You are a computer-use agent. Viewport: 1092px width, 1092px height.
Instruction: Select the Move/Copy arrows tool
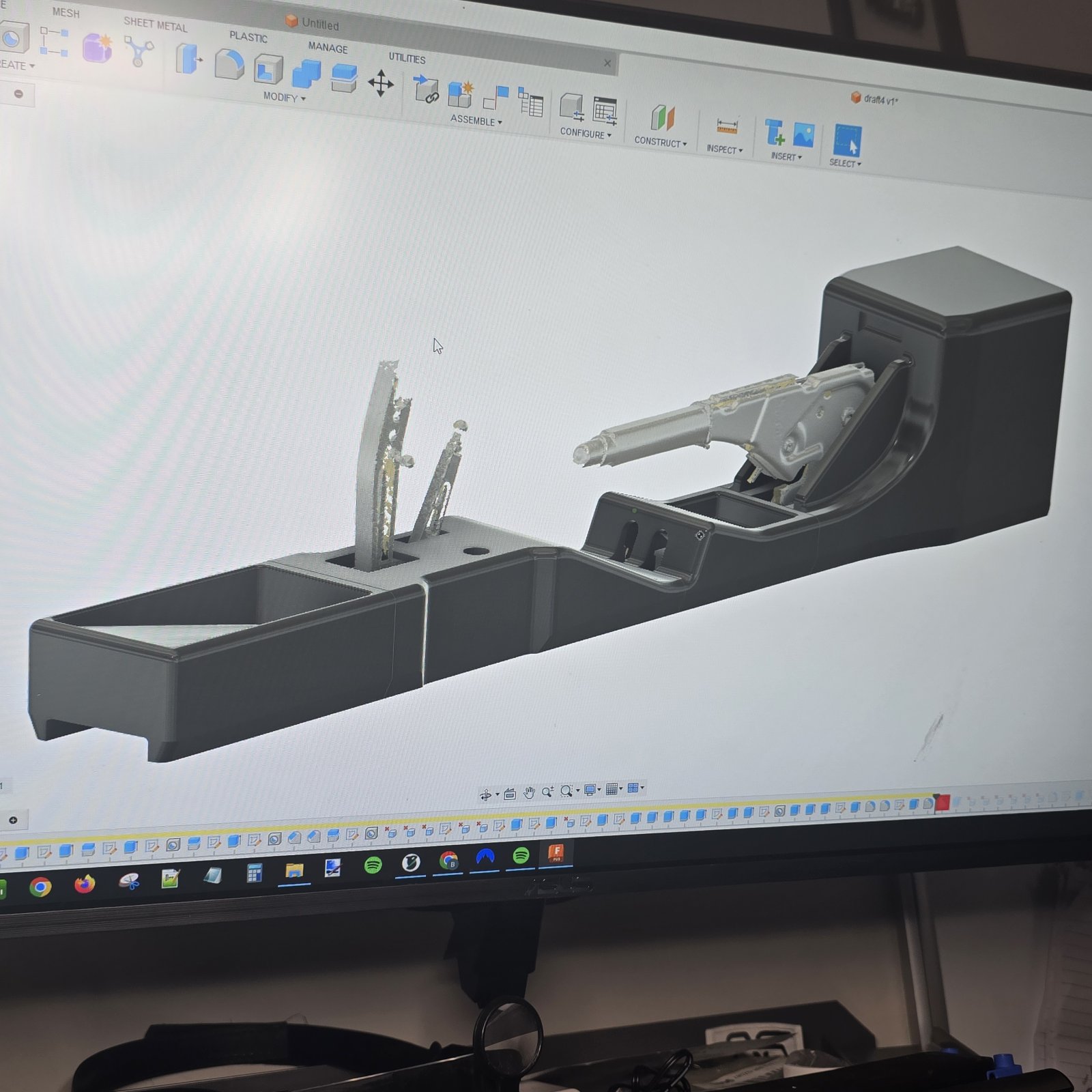[x=380, y=83]
